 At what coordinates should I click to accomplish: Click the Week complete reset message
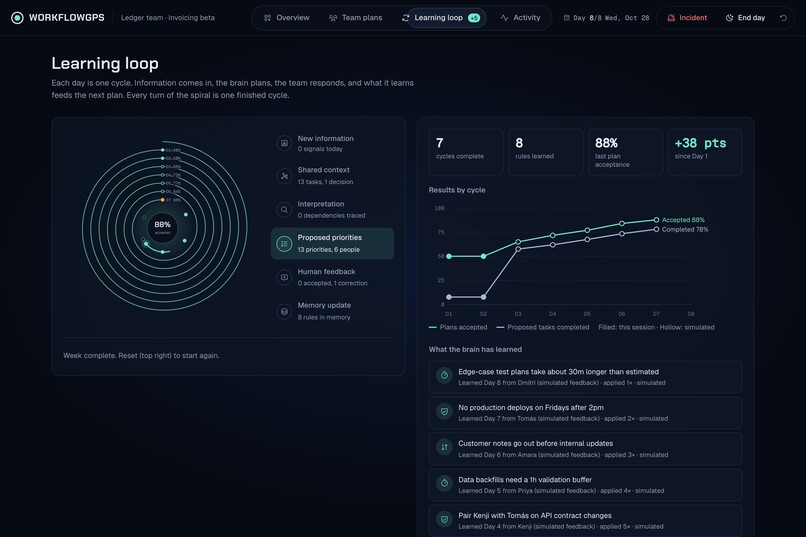pyautogui.click(x=141, y=356)
